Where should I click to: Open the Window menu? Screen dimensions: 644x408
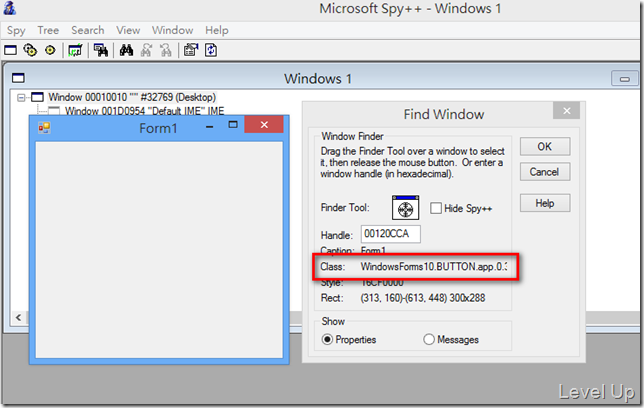[x=172, y=30]
